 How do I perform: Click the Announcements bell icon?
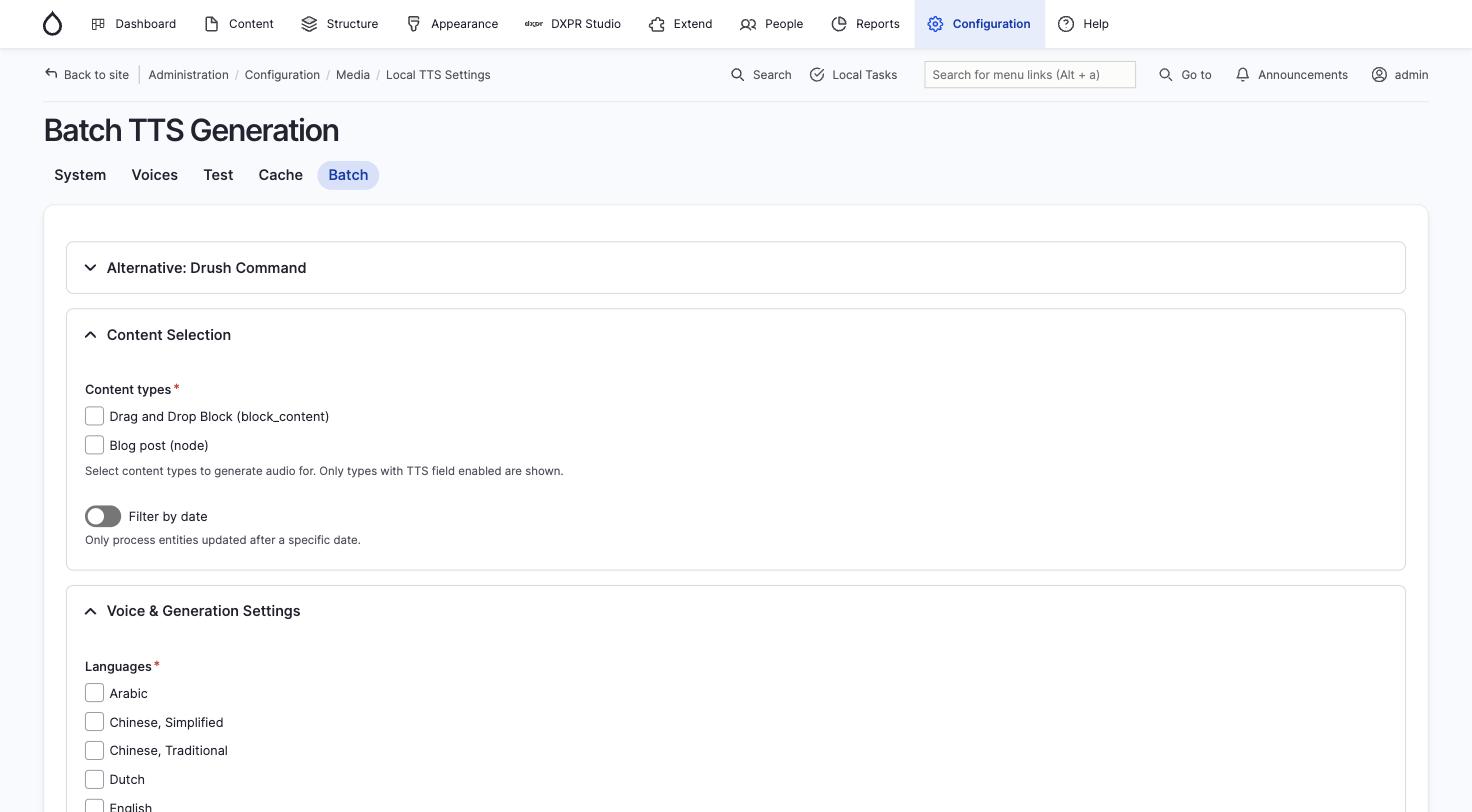[1243, 75]
